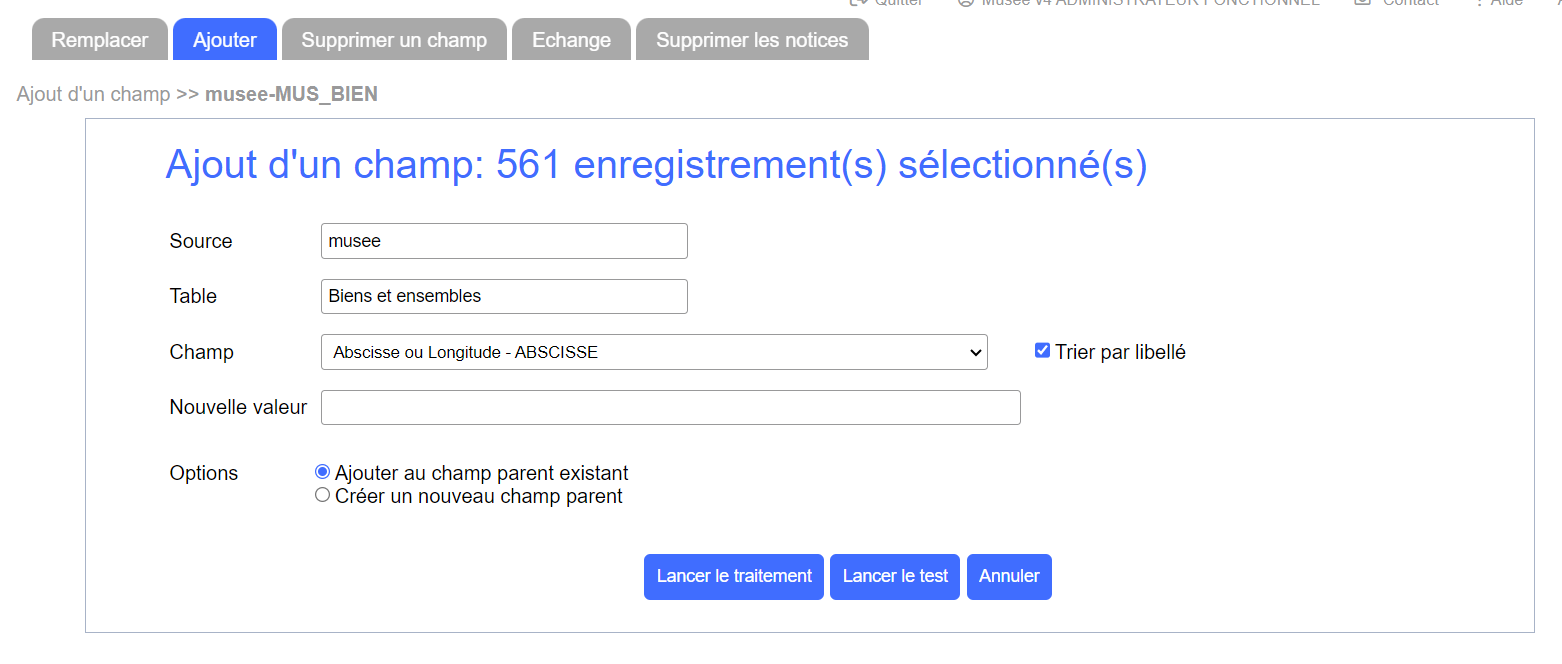Choose Créer un nouveau champ parent
The image size is (1562, 664).
tap(322, 495)
